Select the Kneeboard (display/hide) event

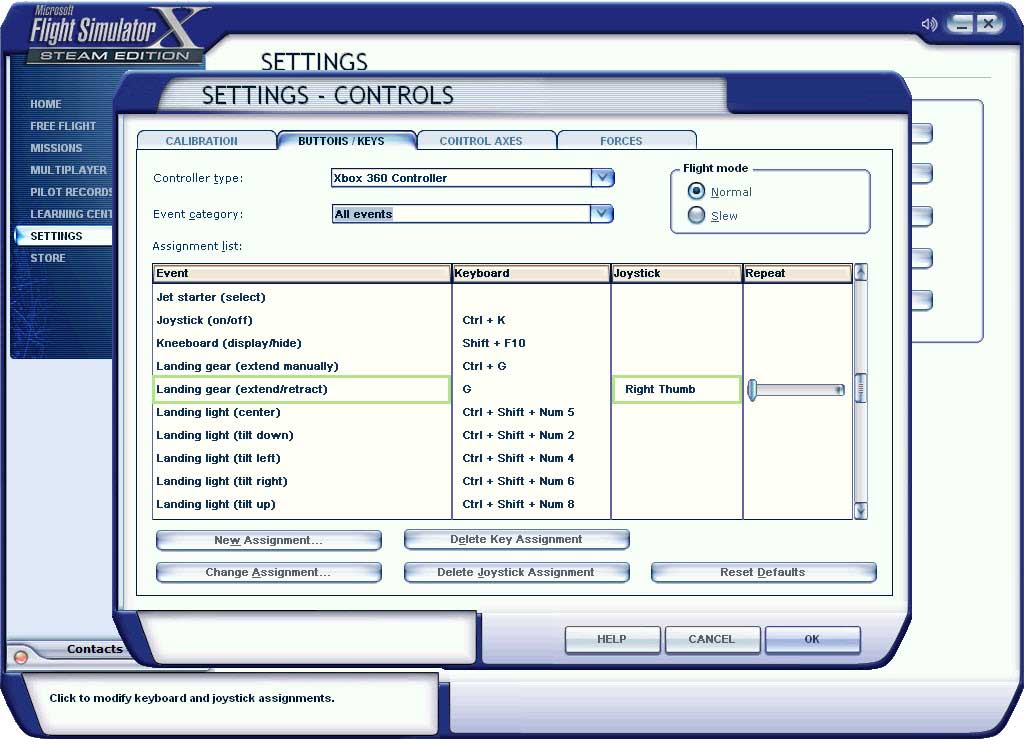click(229, 343)
